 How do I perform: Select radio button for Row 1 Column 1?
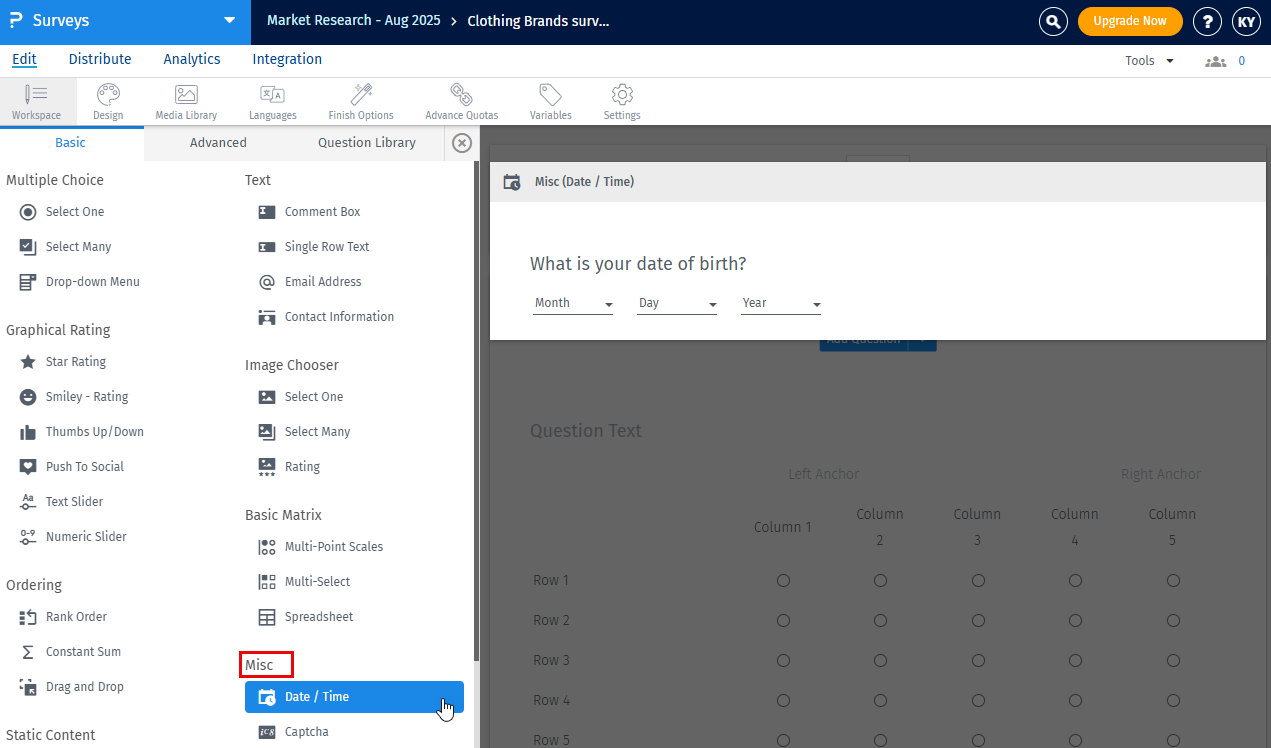click(783, 581)
